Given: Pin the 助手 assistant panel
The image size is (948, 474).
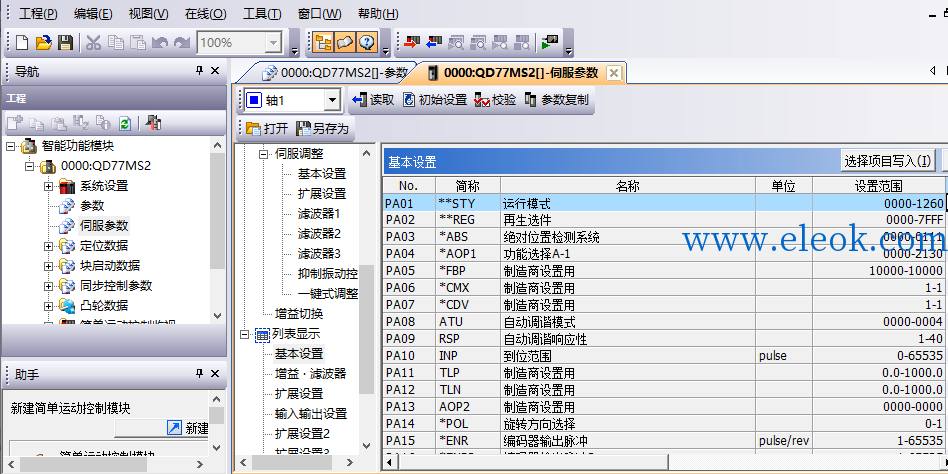Looking at the screenshot, I should click(x=199, y=374).
